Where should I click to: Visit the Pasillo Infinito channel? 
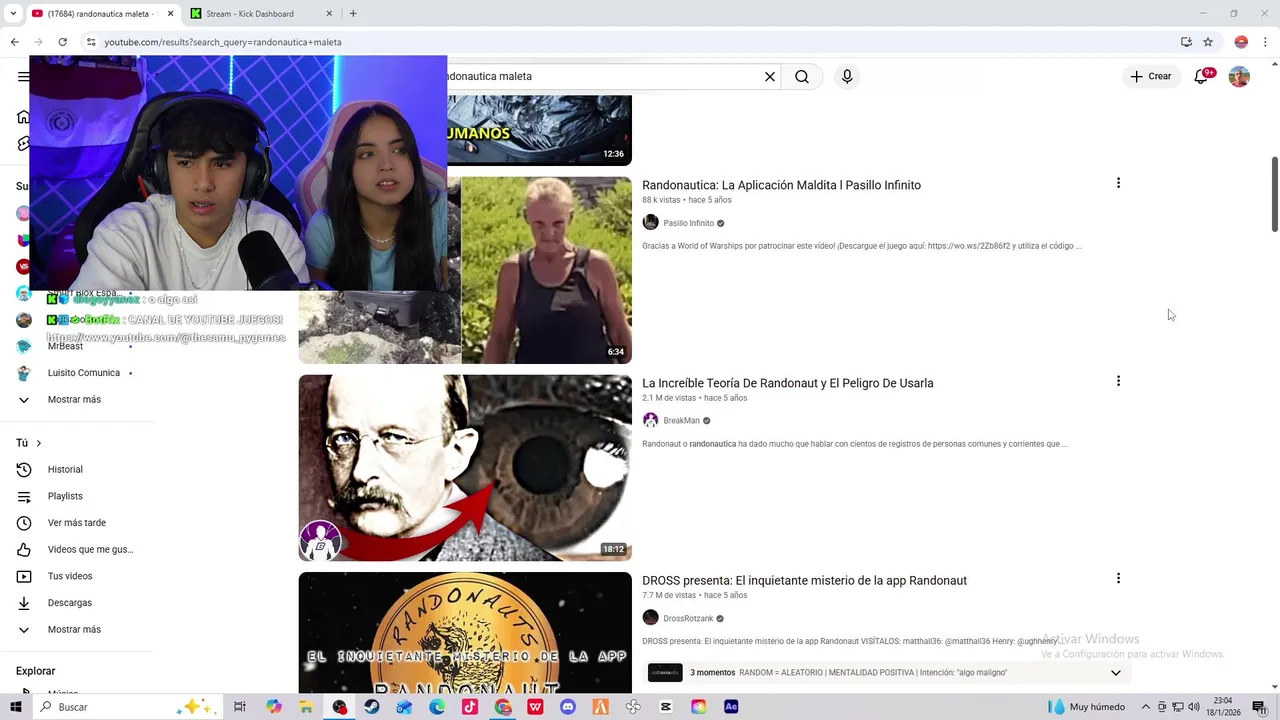pyautogui.click(x=688, y=223)
